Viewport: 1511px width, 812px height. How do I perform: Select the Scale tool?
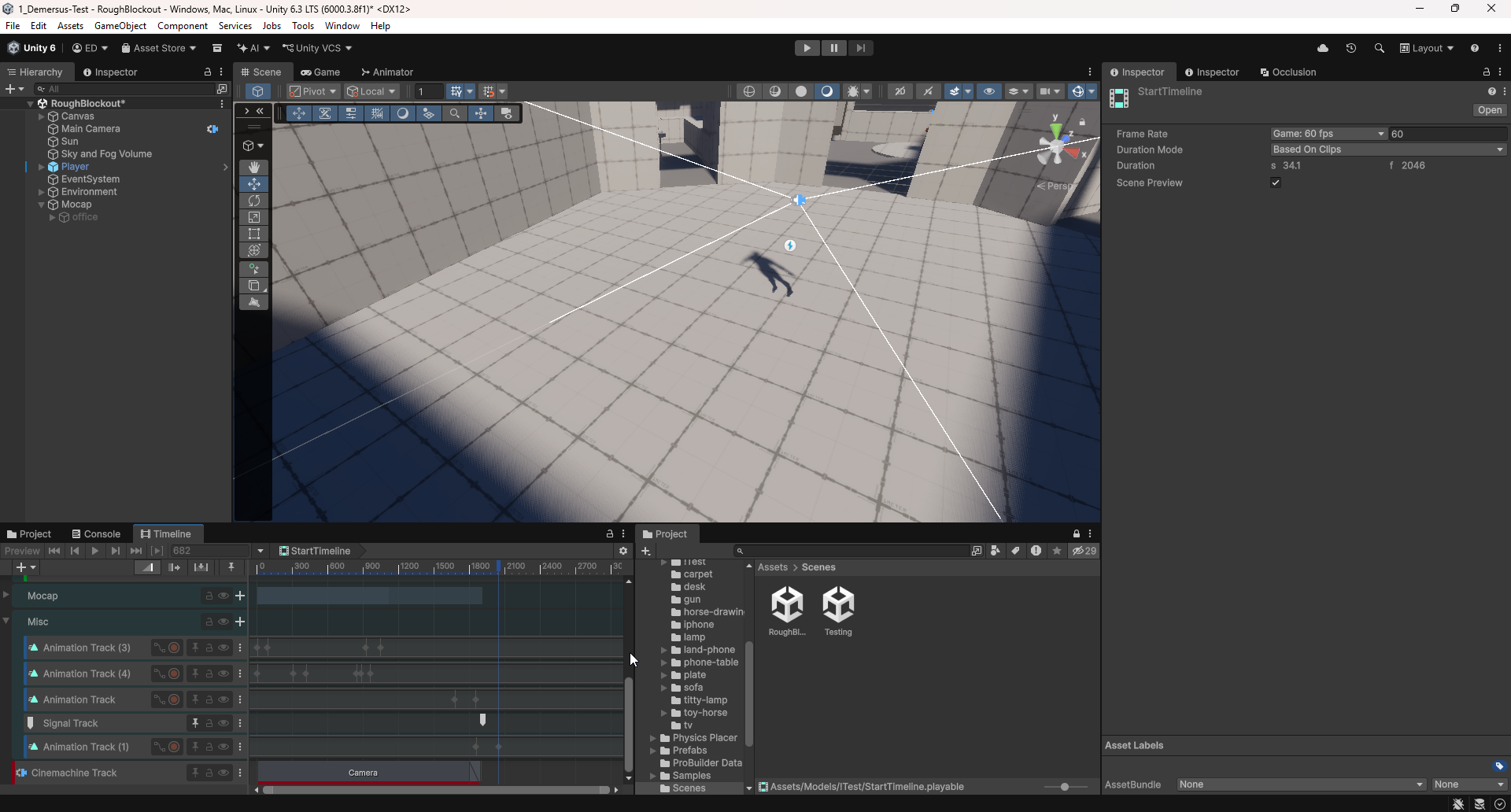(x=253, y=217)
